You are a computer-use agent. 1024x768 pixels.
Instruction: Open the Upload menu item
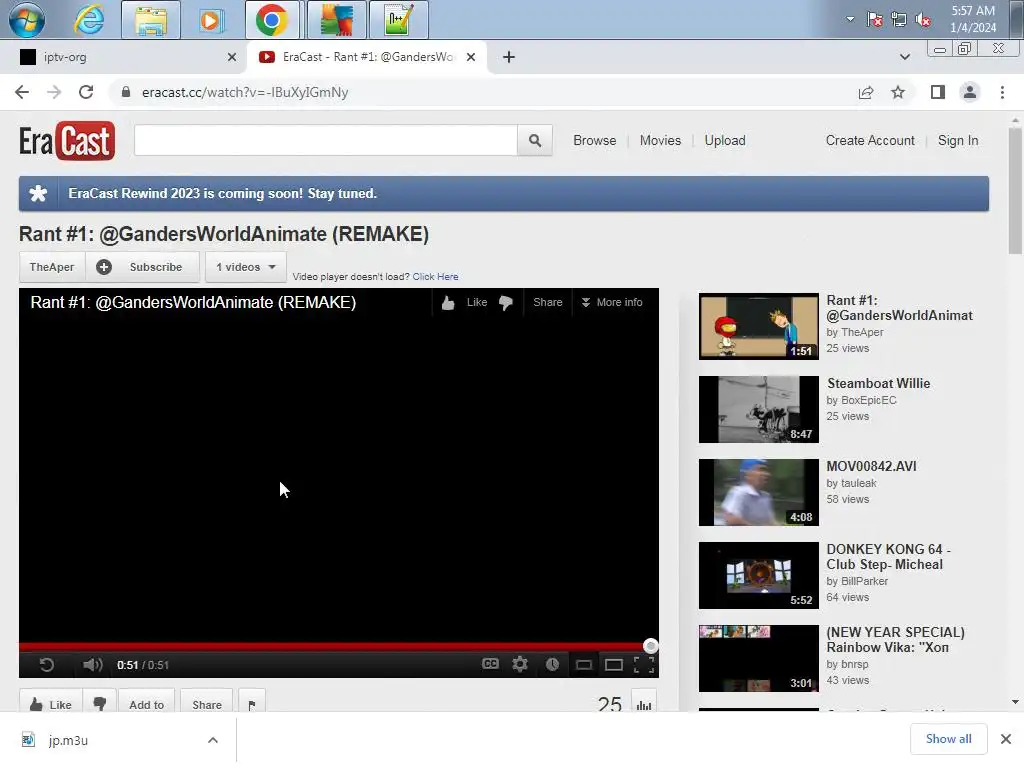(x=725, y=140)
